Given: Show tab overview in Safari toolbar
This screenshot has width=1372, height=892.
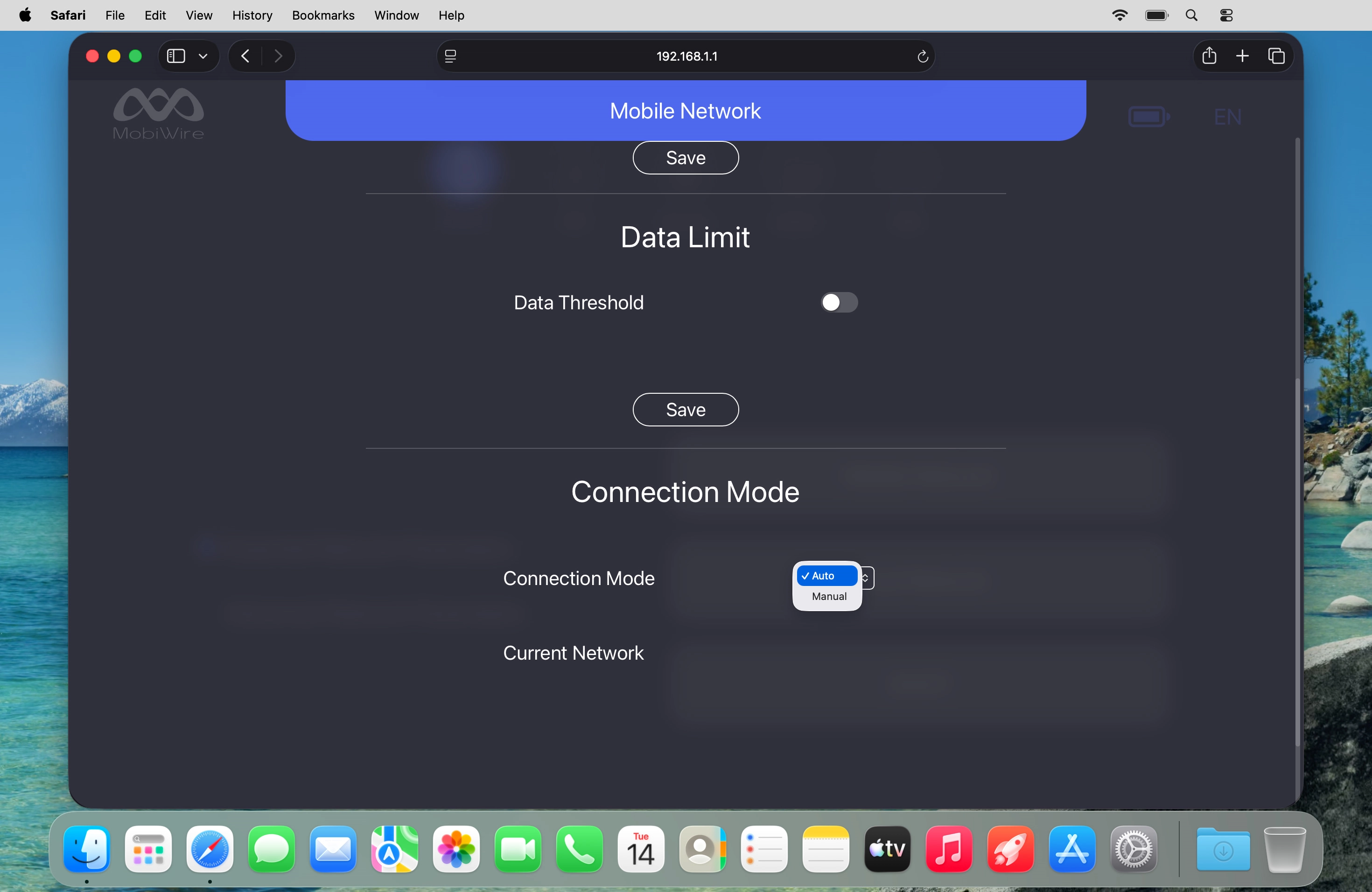Looking at the screenshot, I should (x=1276, y=56).
